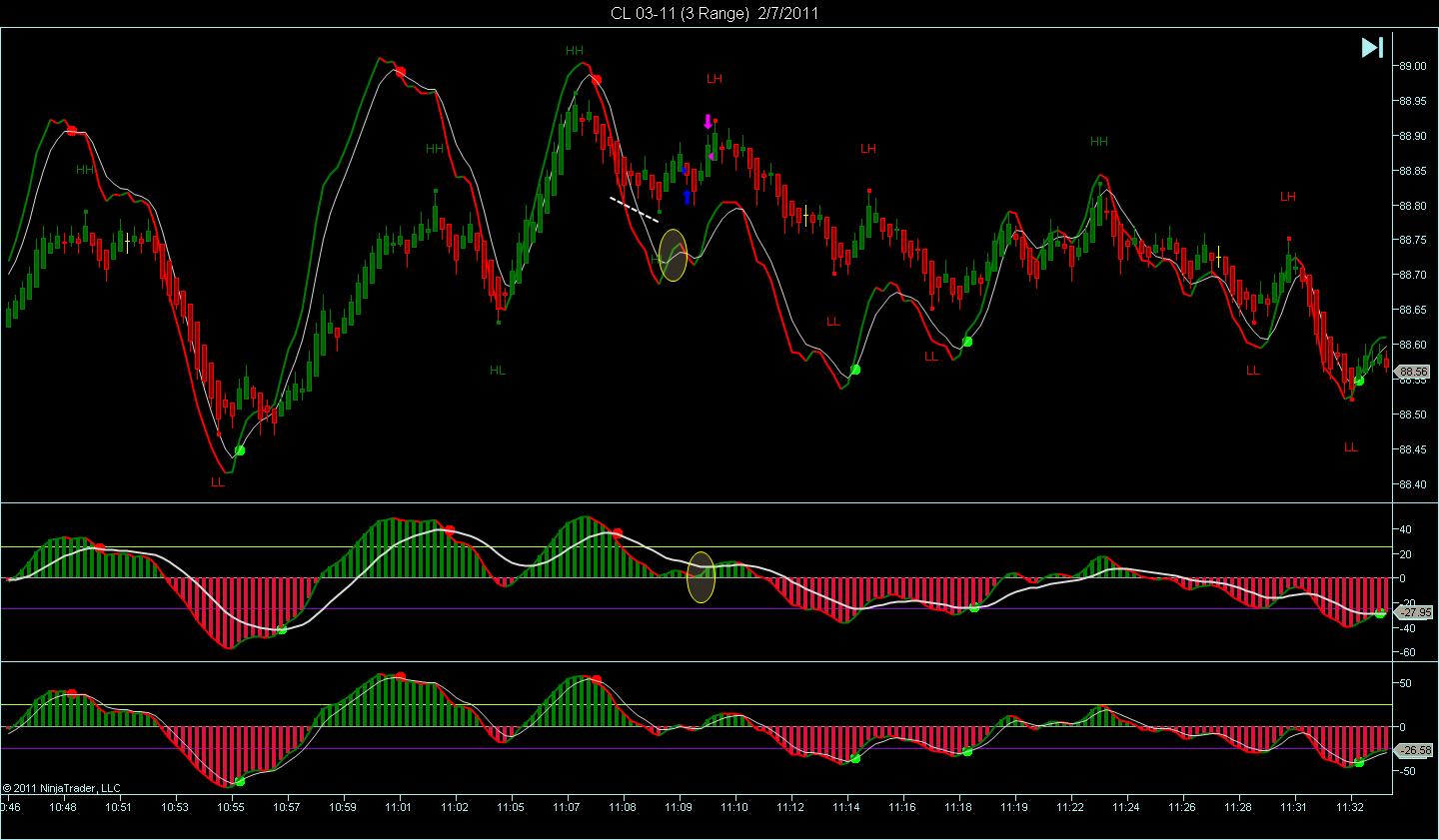Click the green dot at the 11:18 price low
Viewport: 1439px width, 840px height.
[967, 342]
